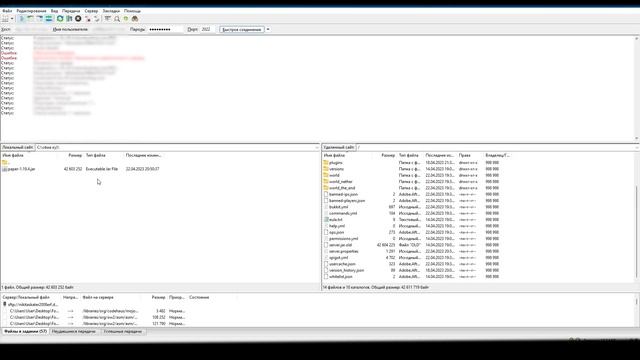The image size is (640, 360).
Task: Expand the Site Manager dropdown arrow
Action: (x=12, y=19)
